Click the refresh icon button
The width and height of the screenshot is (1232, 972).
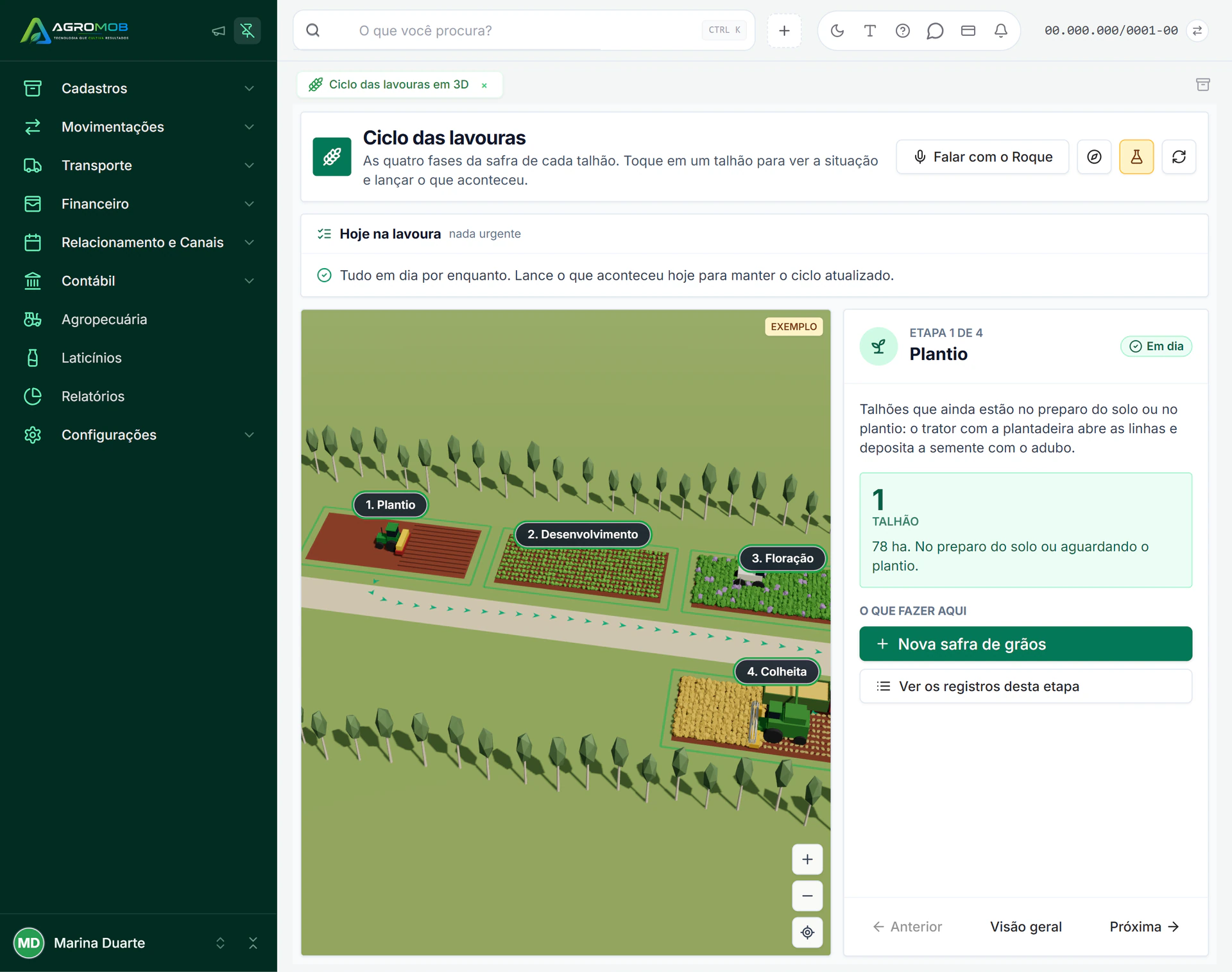pos(1179,157)
